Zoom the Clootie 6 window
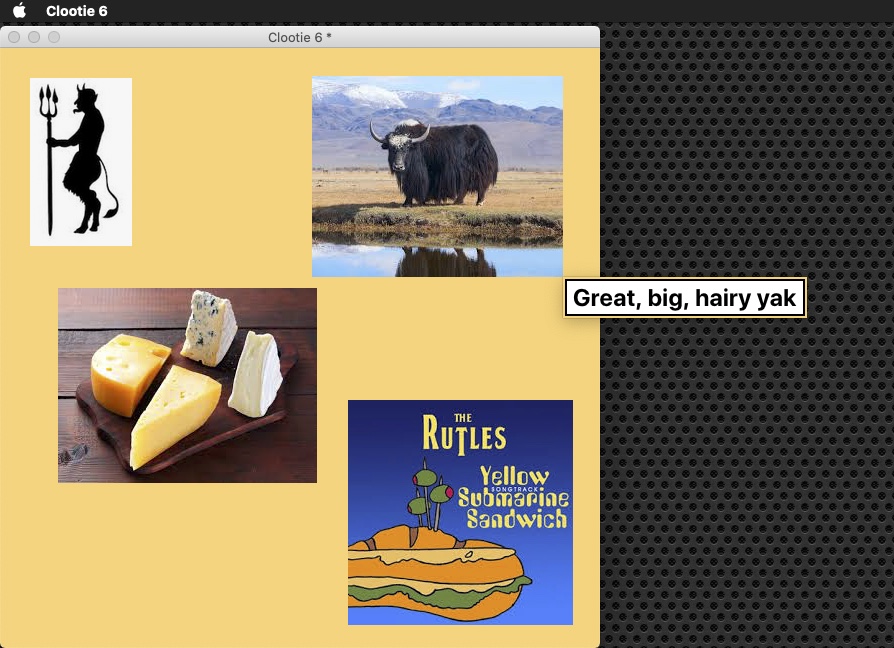This screenshot has width=894, height=648. coord(54,37)
